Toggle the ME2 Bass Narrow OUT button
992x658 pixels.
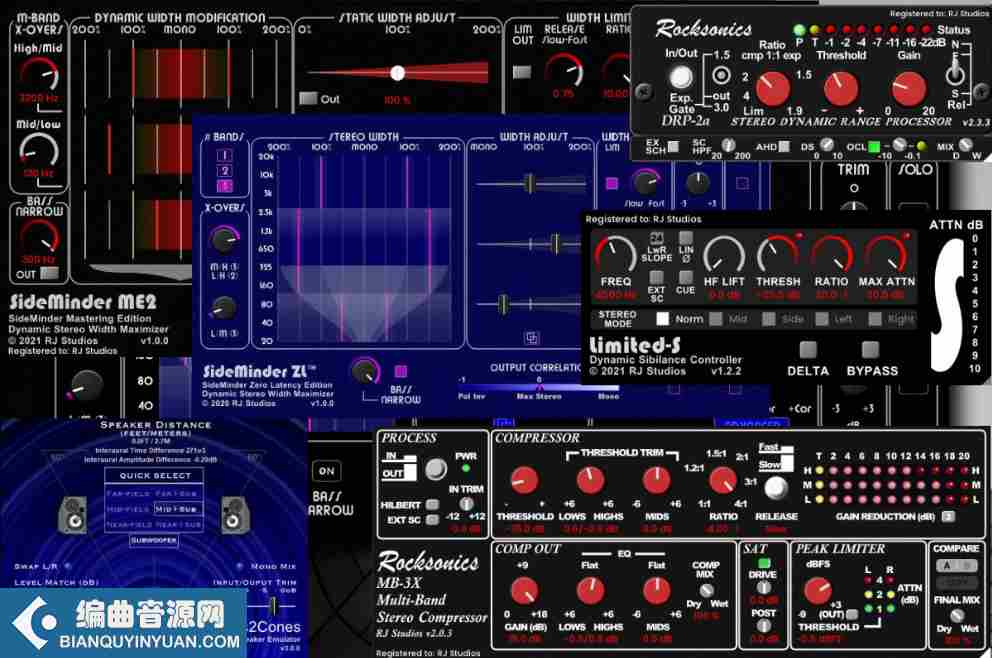tap(49, 274)
